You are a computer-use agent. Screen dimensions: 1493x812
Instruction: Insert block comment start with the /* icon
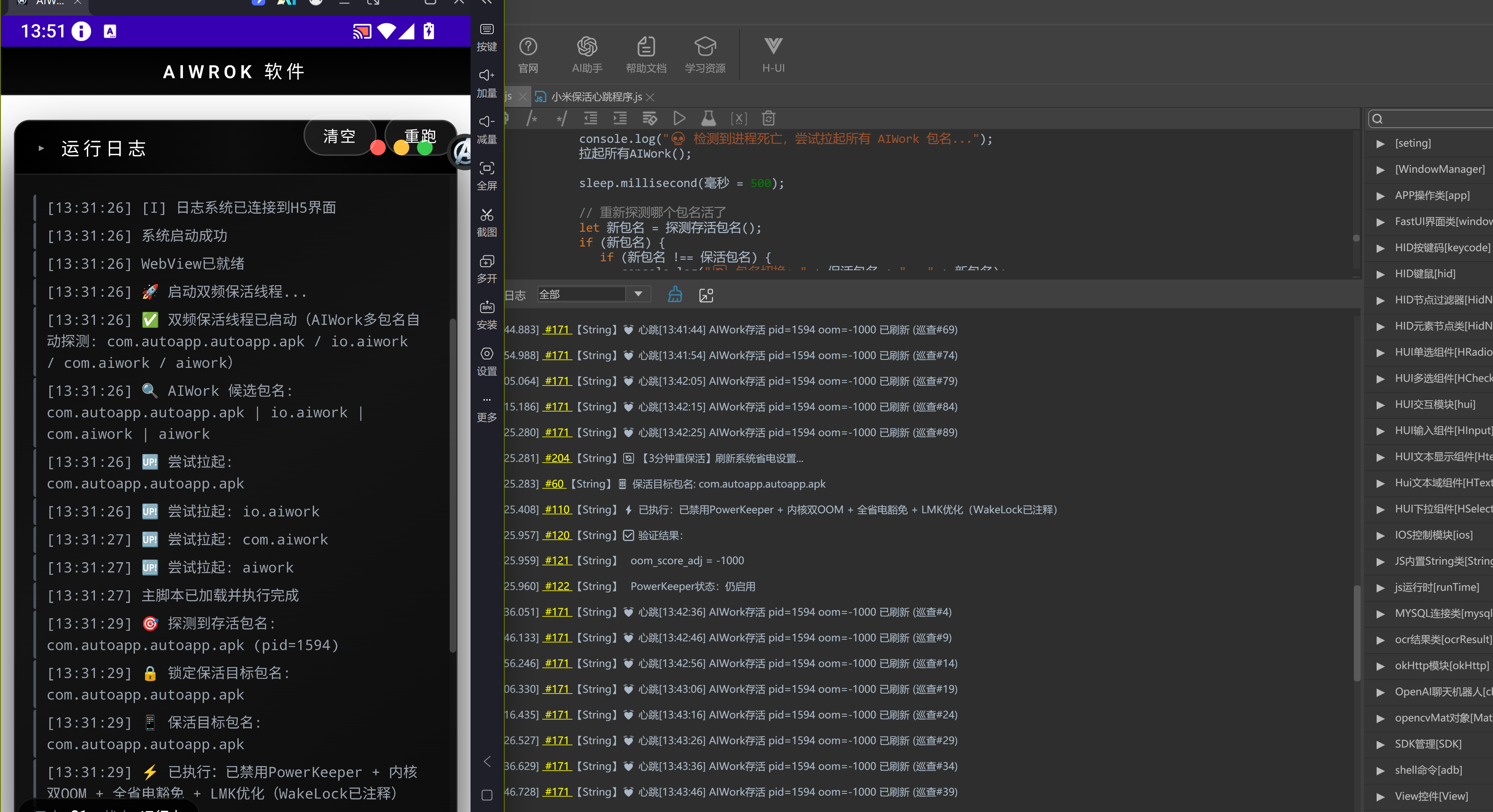point(532,119)
